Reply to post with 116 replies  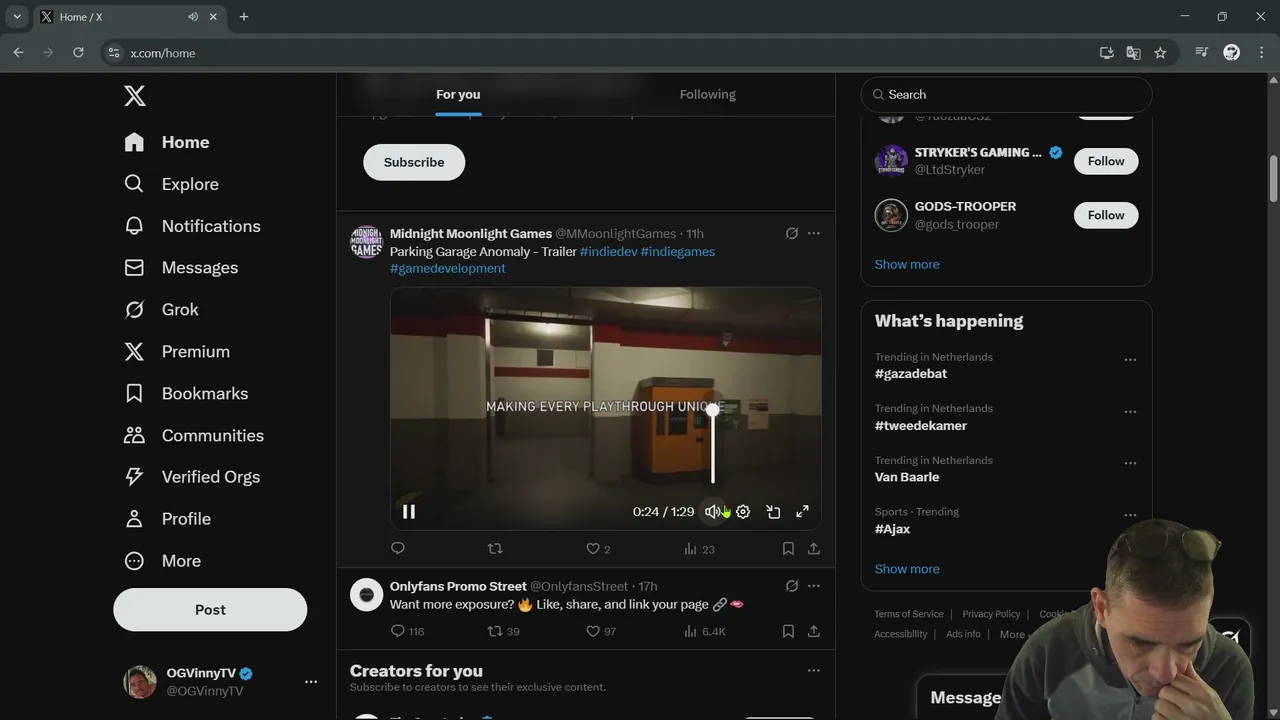pyautogui.click(x=407, y=631)
